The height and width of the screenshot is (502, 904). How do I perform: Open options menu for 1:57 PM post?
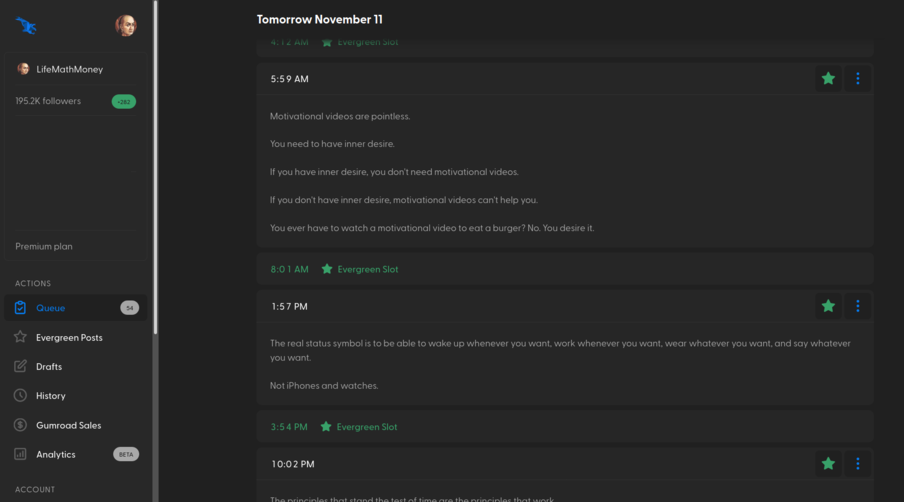(857, 306)
